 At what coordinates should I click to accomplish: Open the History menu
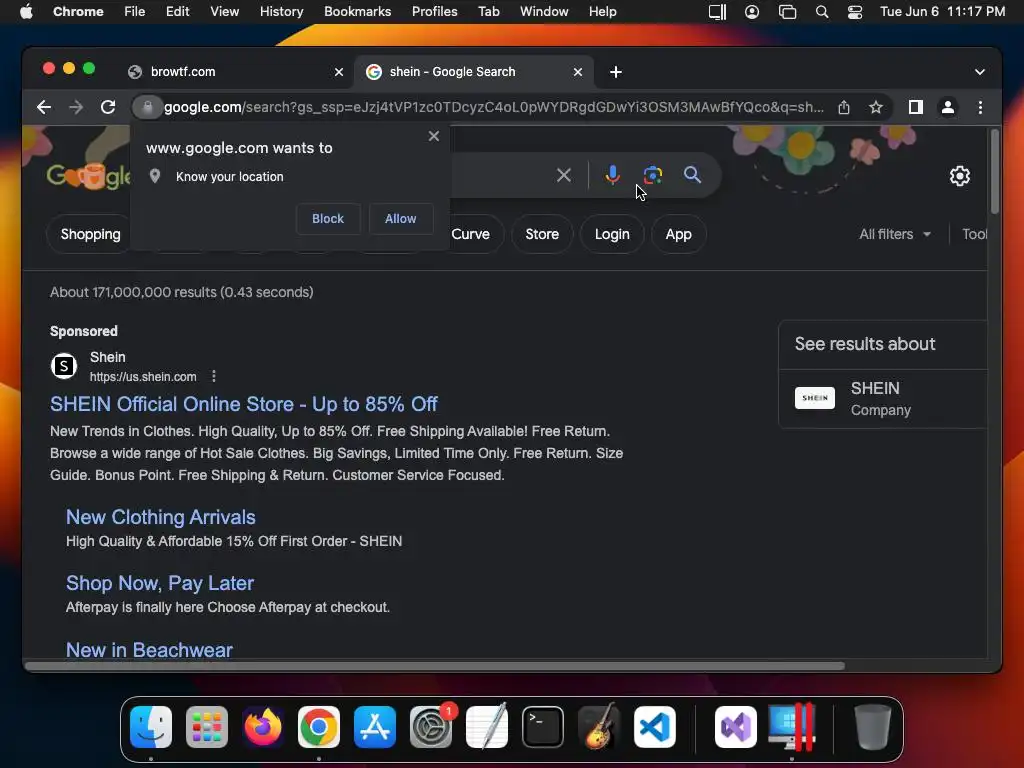[281, 12]
